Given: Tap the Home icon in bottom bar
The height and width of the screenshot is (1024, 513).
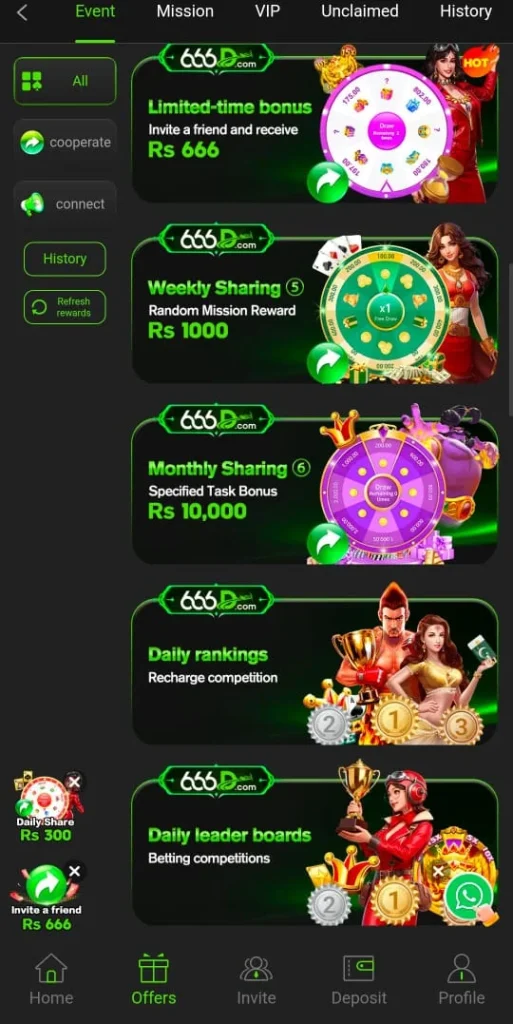Looking at the screenshot, I should coord(51,968).
